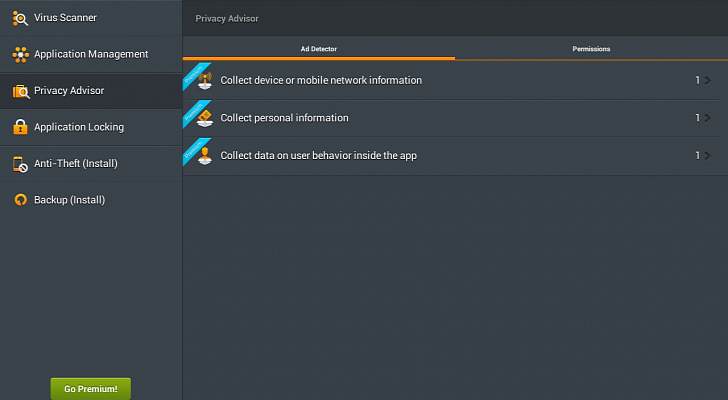Open "Collect personal information" list entry

pos(284,118)
